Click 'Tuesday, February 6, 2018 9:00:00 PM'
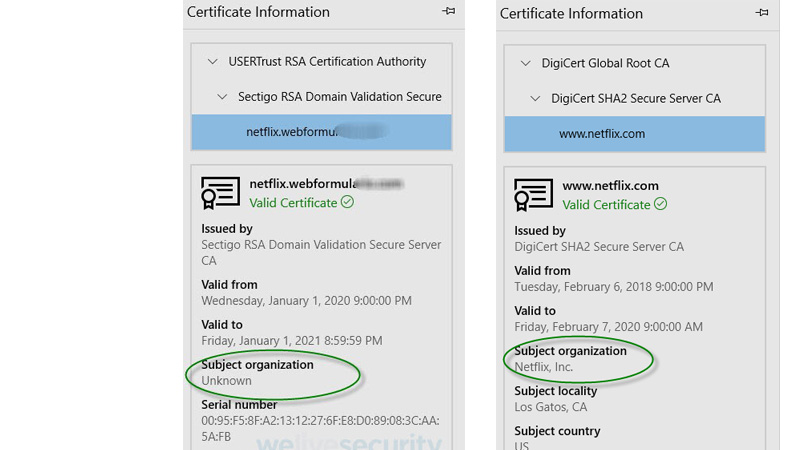This screenshot has height=450, width=800. pos(614,287)
